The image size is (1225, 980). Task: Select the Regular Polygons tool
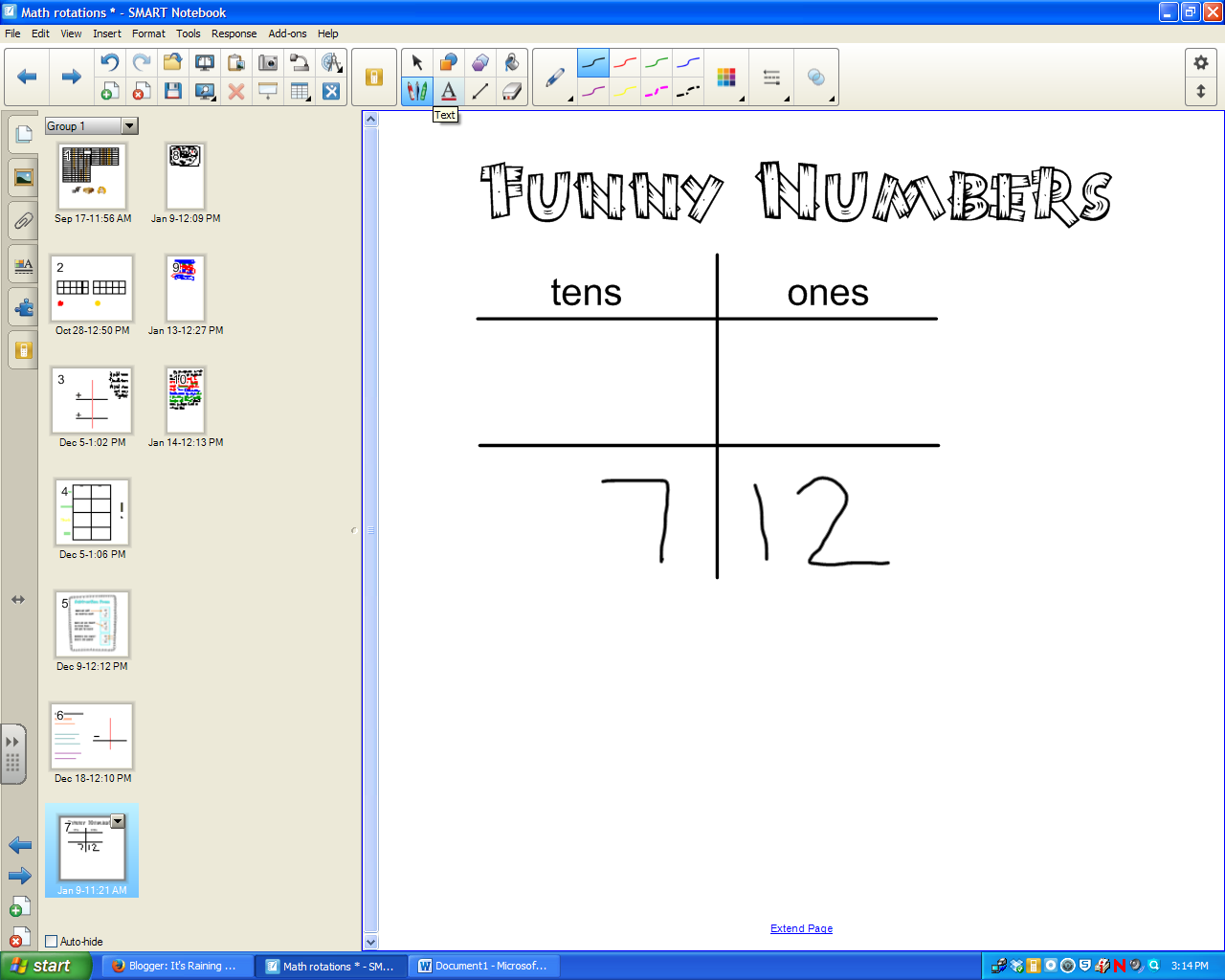(480, 62)
